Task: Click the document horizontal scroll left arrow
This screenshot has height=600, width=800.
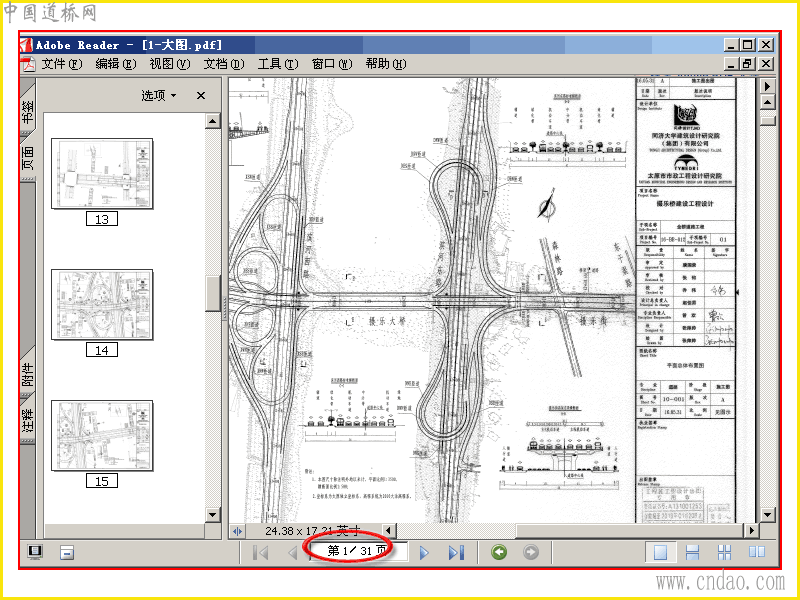Action: [389, 531]
